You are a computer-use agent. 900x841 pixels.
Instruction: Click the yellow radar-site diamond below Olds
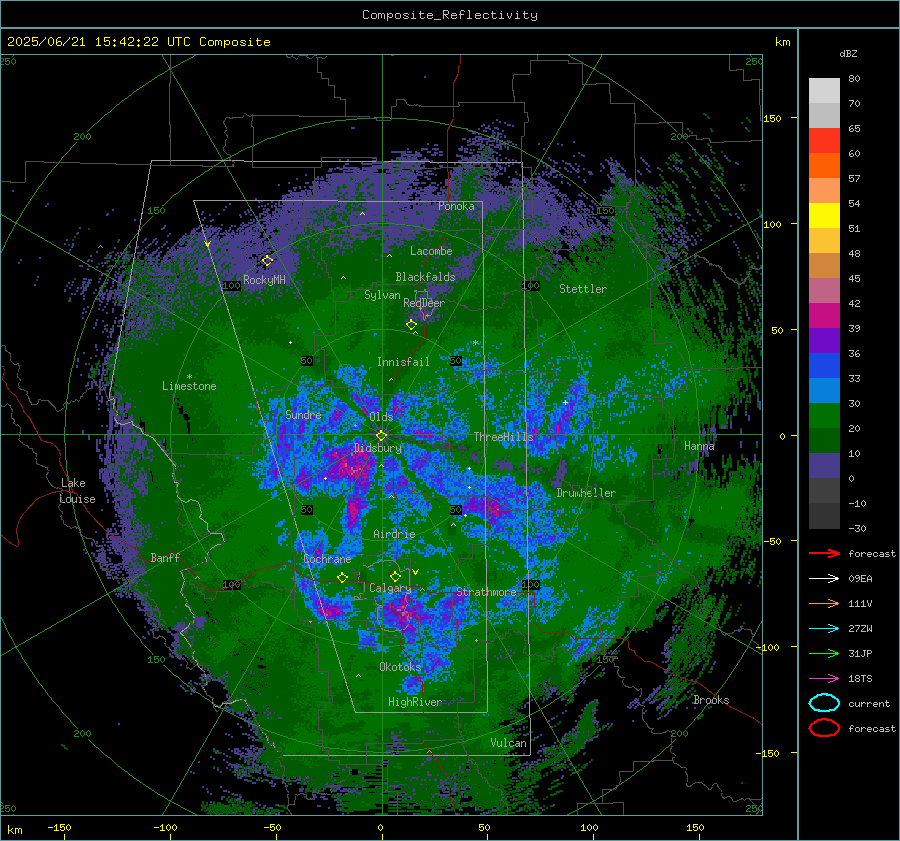click(x=382, y=436)
